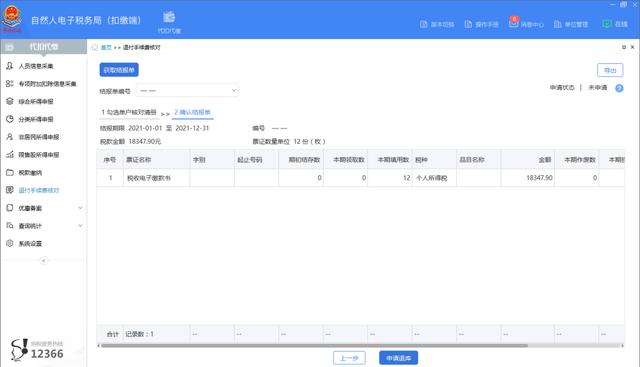Click the scrollbar's right arrow
Image resolution: width=640 pixels, height=367 pixels.
click(622, 346)
